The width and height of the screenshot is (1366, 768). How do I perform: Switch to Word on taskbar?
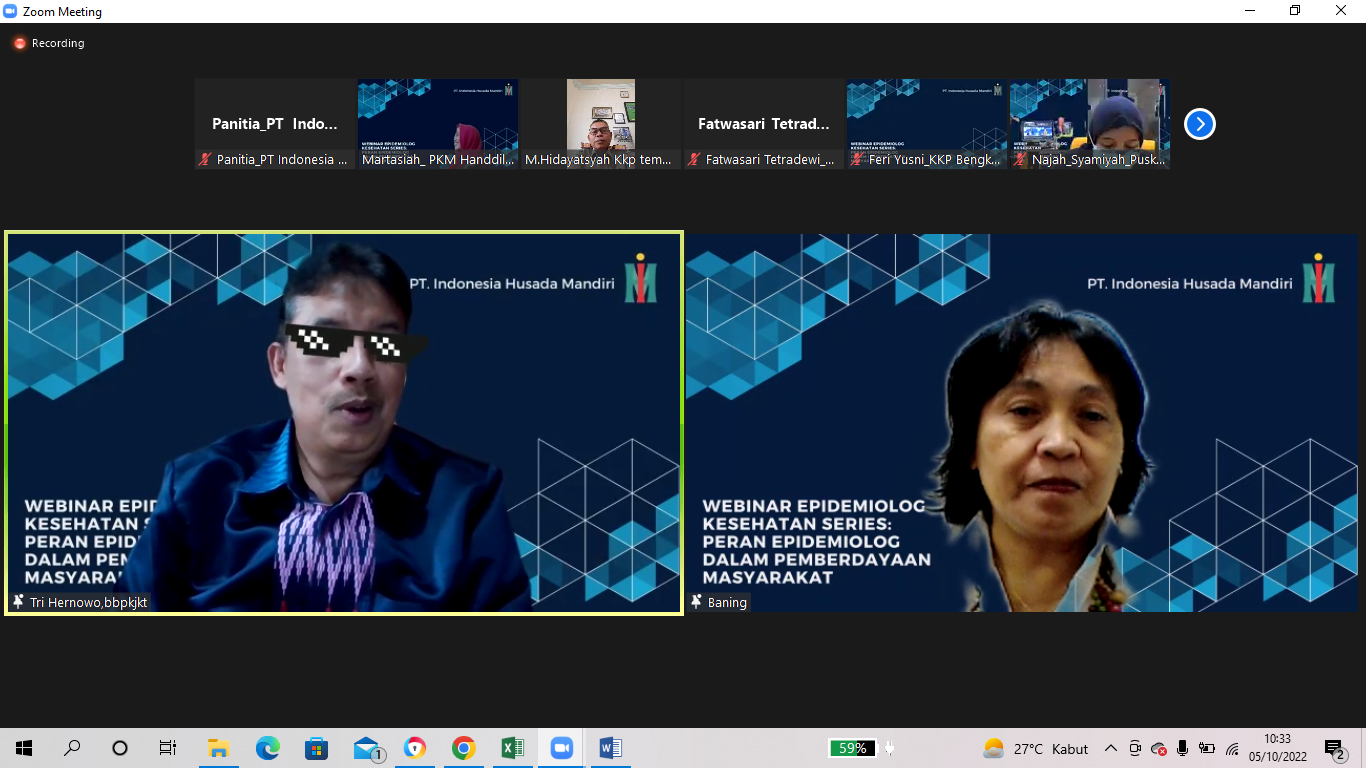tap(610, 748)
